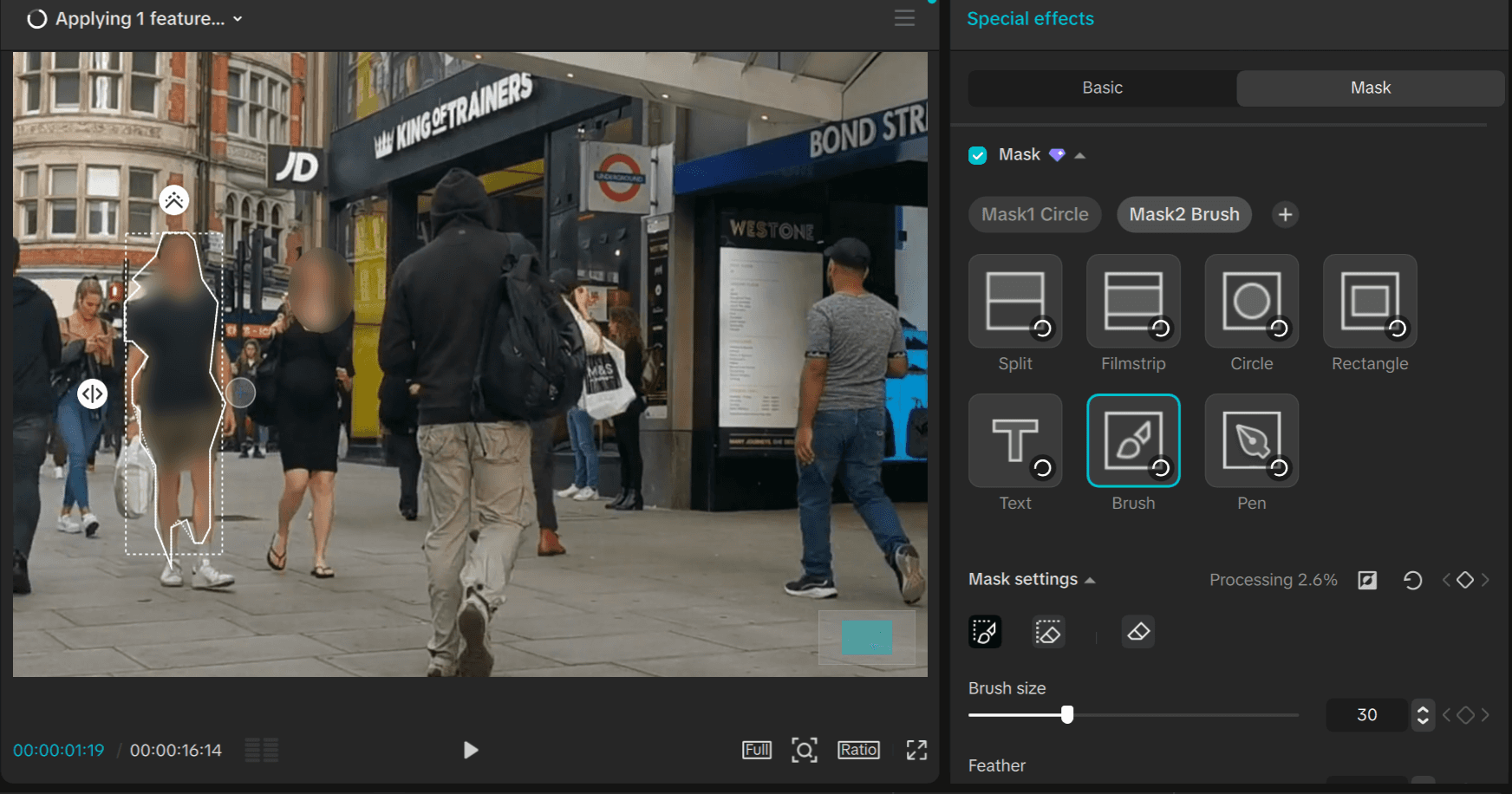This screenshot has height=794, width=1512.
Task: Add a Mask settings keyframe diamond
Action: coord(1465,580)
